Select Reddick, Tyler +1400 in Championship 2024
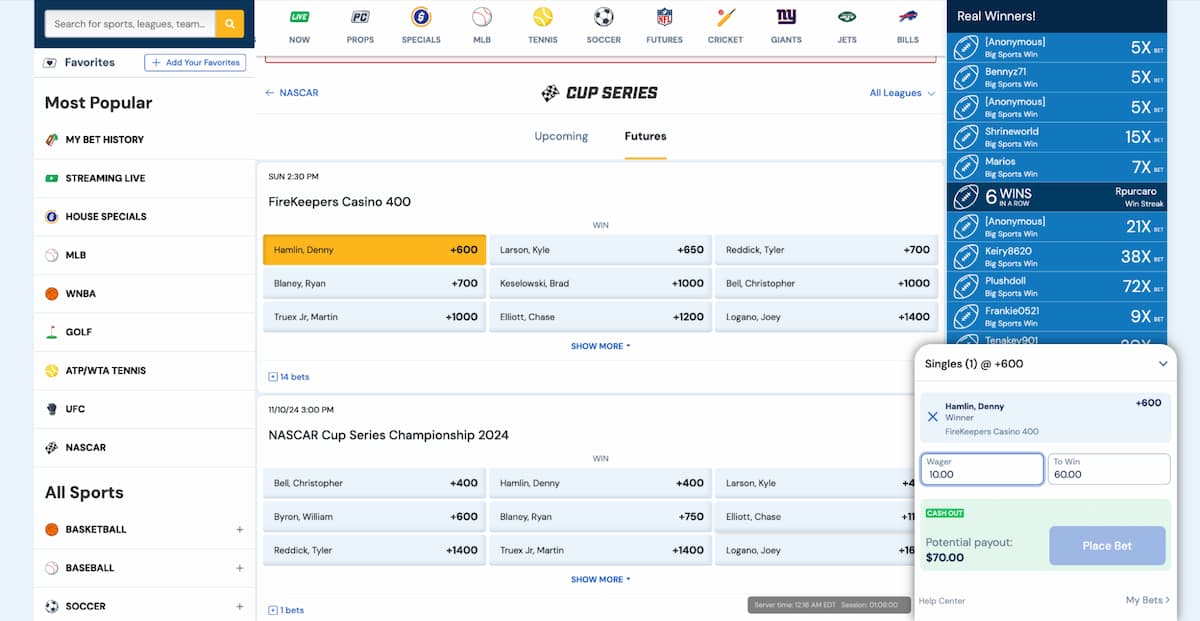The width and height of the screenshot is (1200, 621). pyautogui.click(x=374, y=550)
